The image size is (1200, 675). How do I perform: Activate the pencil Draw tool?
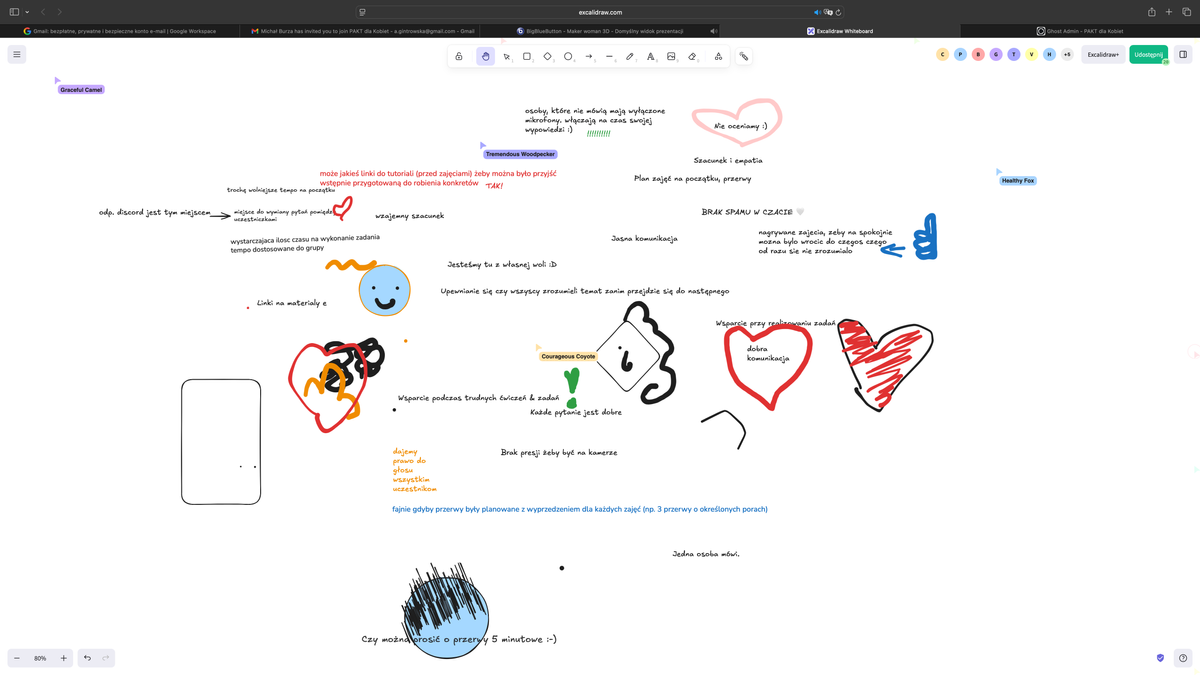coord(630,57)
